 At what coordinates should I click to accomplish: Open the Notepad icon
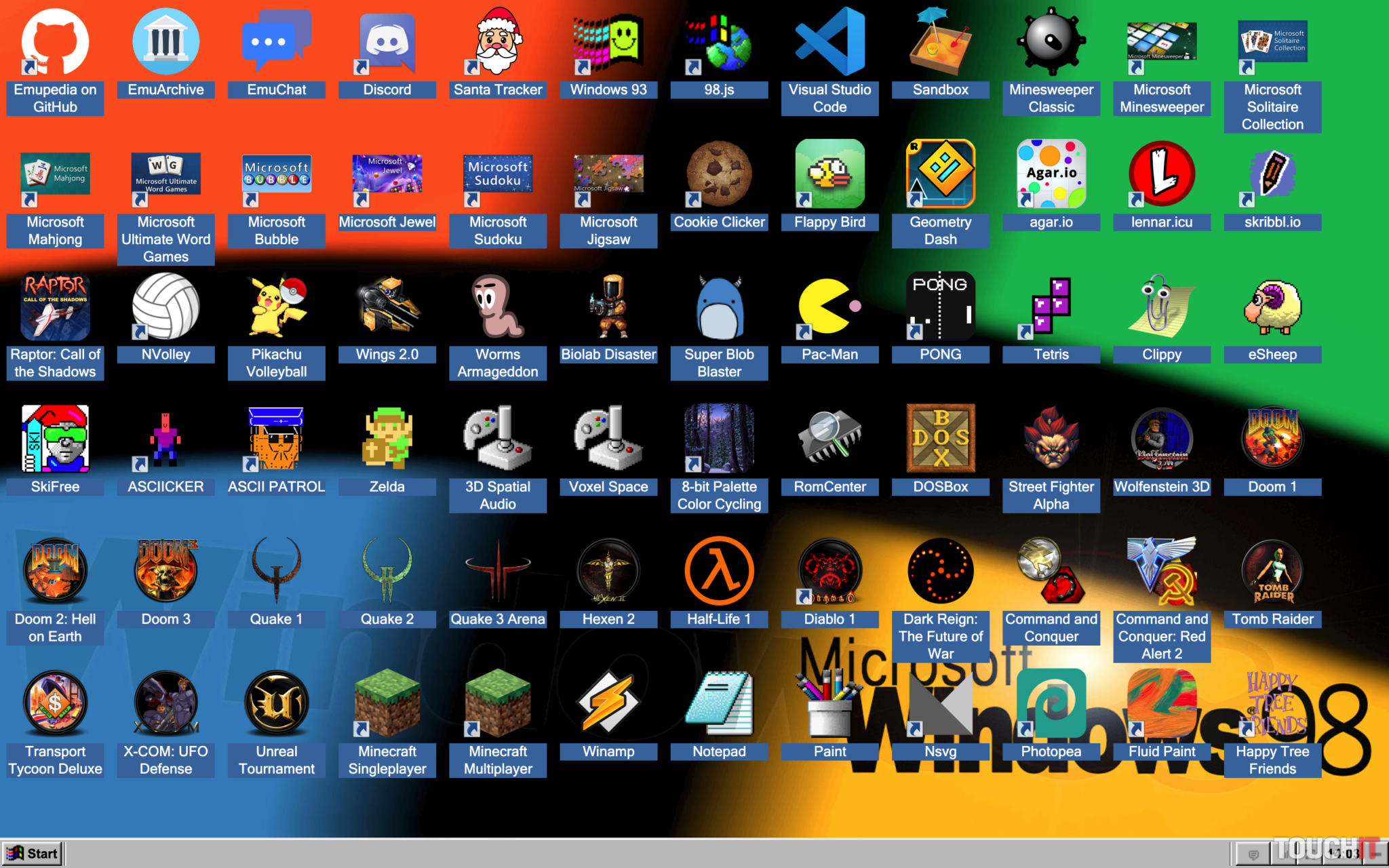click(x=719, y=704)
